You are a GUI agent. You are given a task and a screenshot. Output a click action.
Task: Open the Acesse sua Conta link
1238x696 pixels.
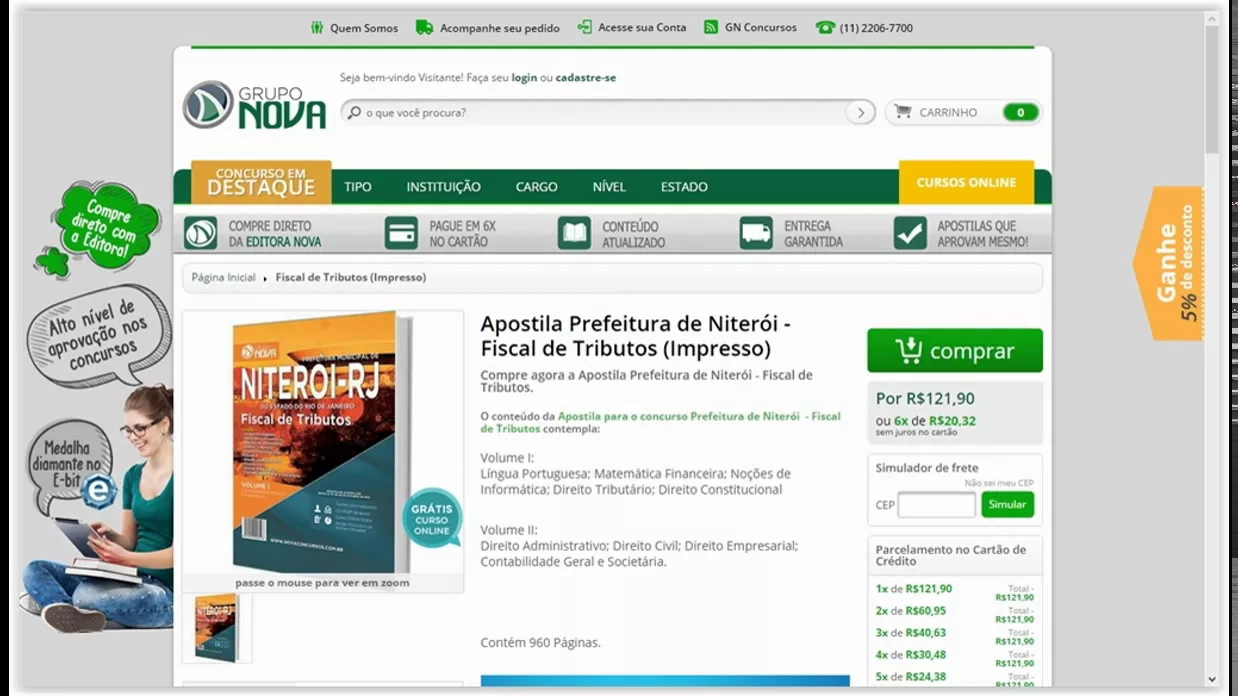click(642, 28)
